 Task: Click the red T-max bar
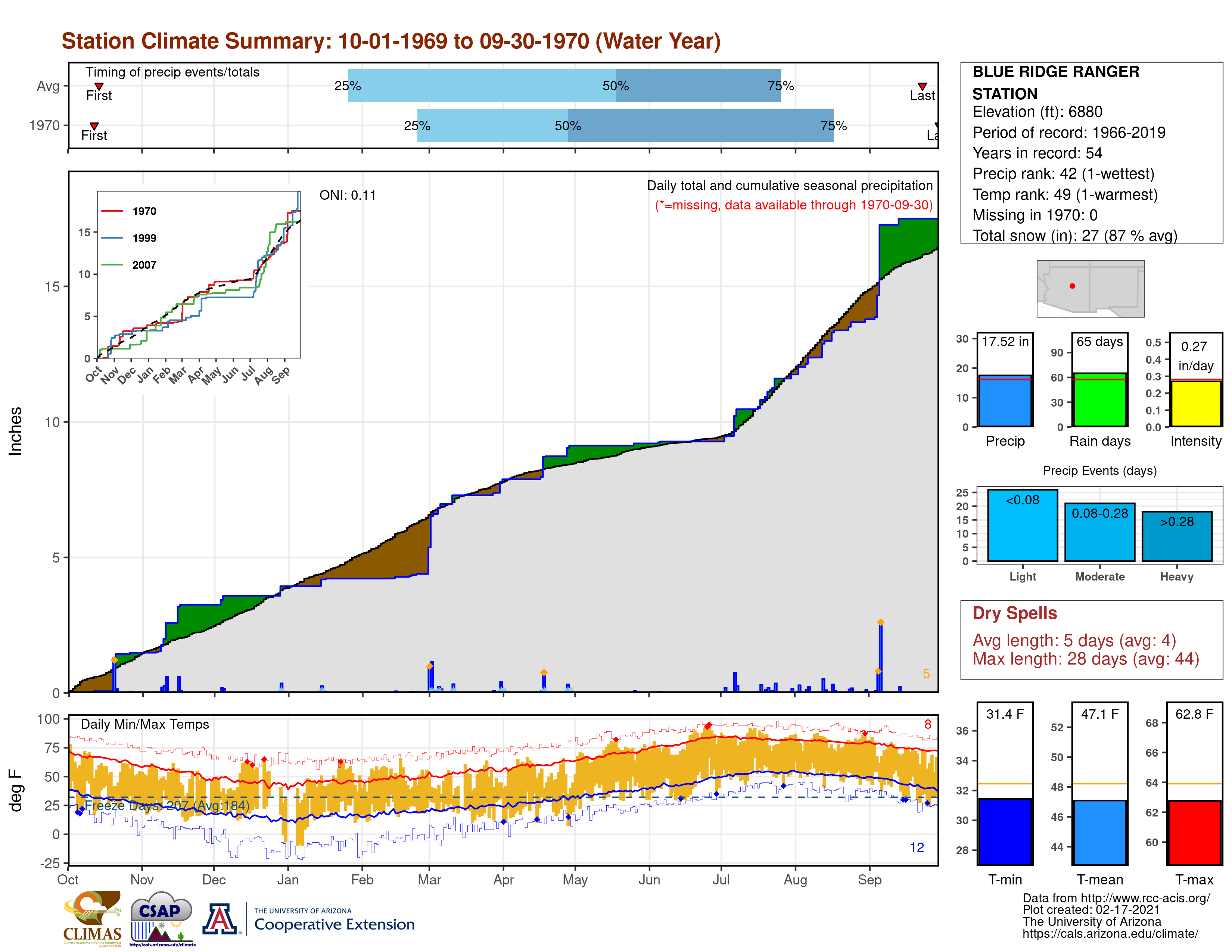coord(1194,833)
